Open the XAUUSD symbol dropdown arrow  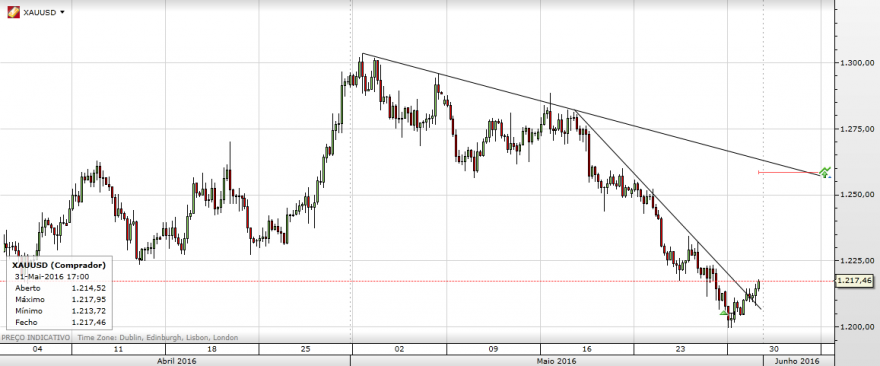point(62,12)
